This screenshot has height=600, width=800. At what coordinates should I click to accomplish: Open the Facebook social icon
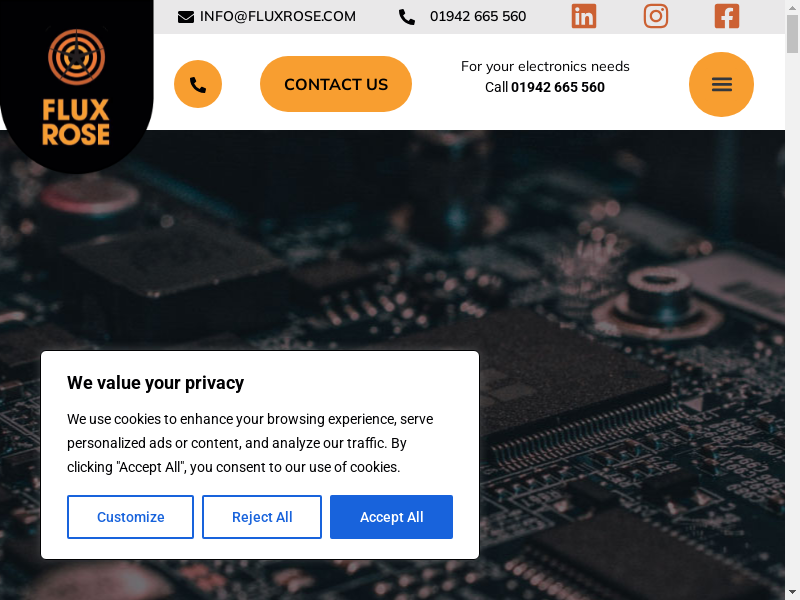(727, 16)
